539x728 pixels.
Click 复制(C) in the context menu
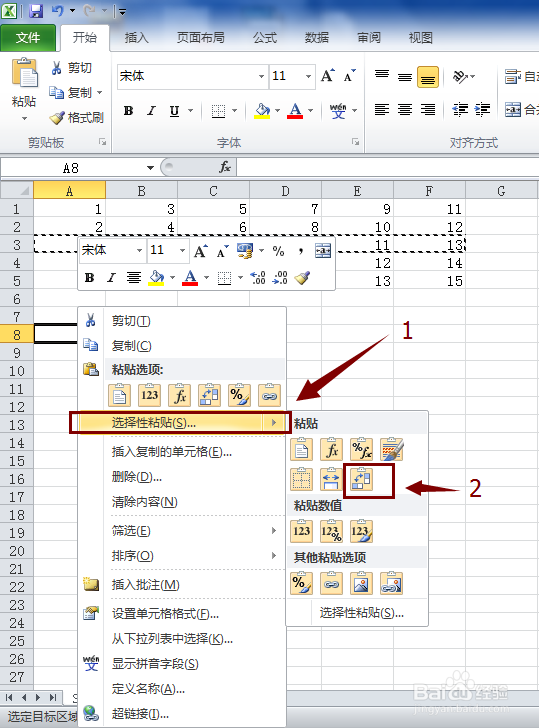[182, 345]
